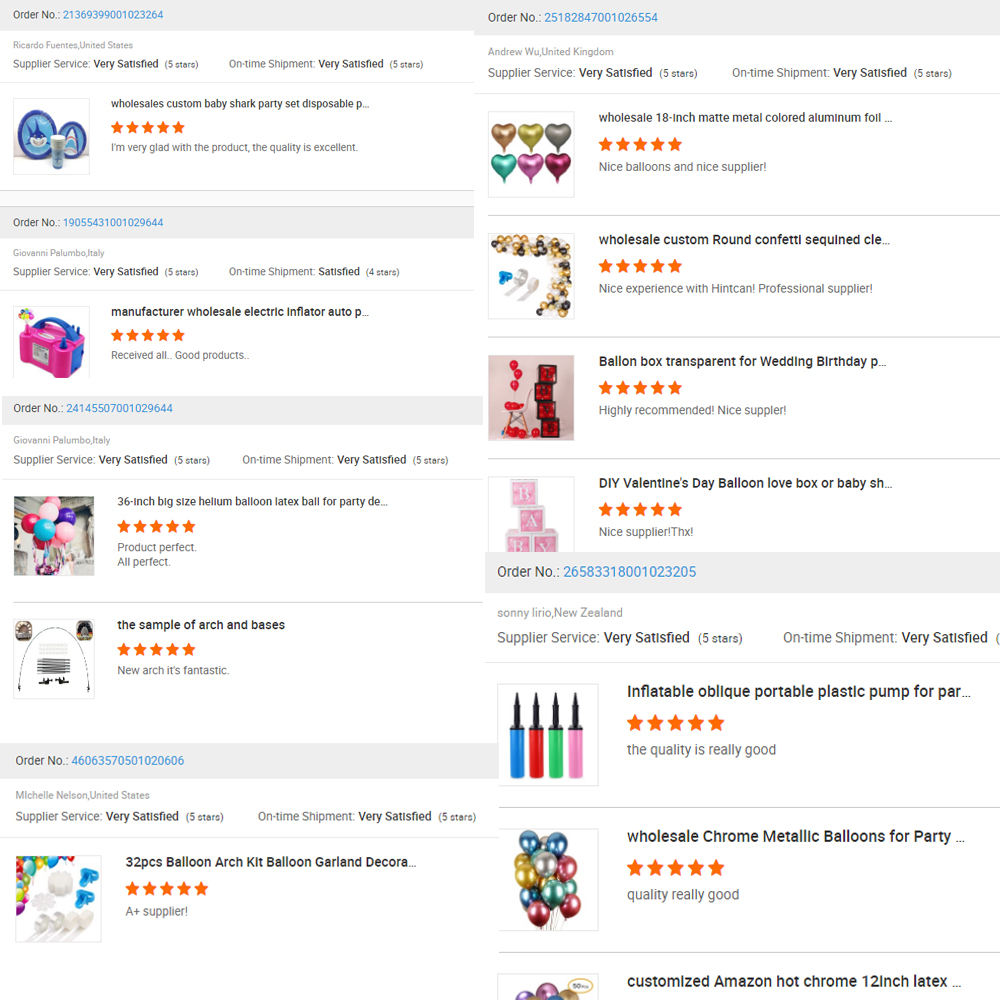Open the DIY Valentine's Day Balloon box title
This screenshot has width=1000, height=1000.
pos(746,483)
